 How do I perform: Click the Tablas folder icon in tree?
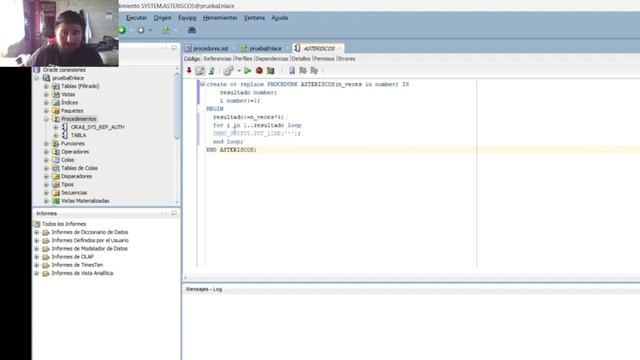[56, 87]
